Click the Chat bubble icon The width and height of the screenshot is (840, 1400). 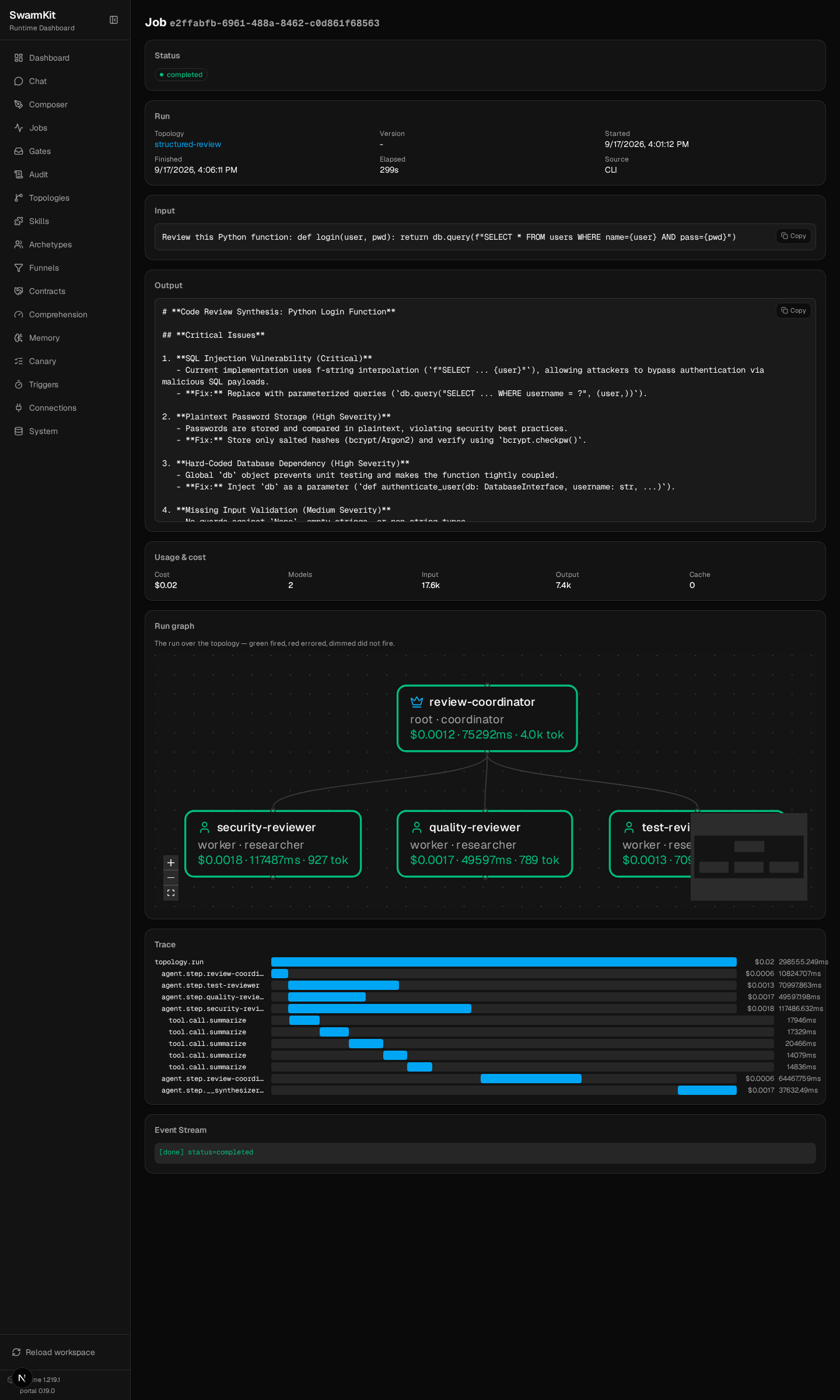[19, 81]
